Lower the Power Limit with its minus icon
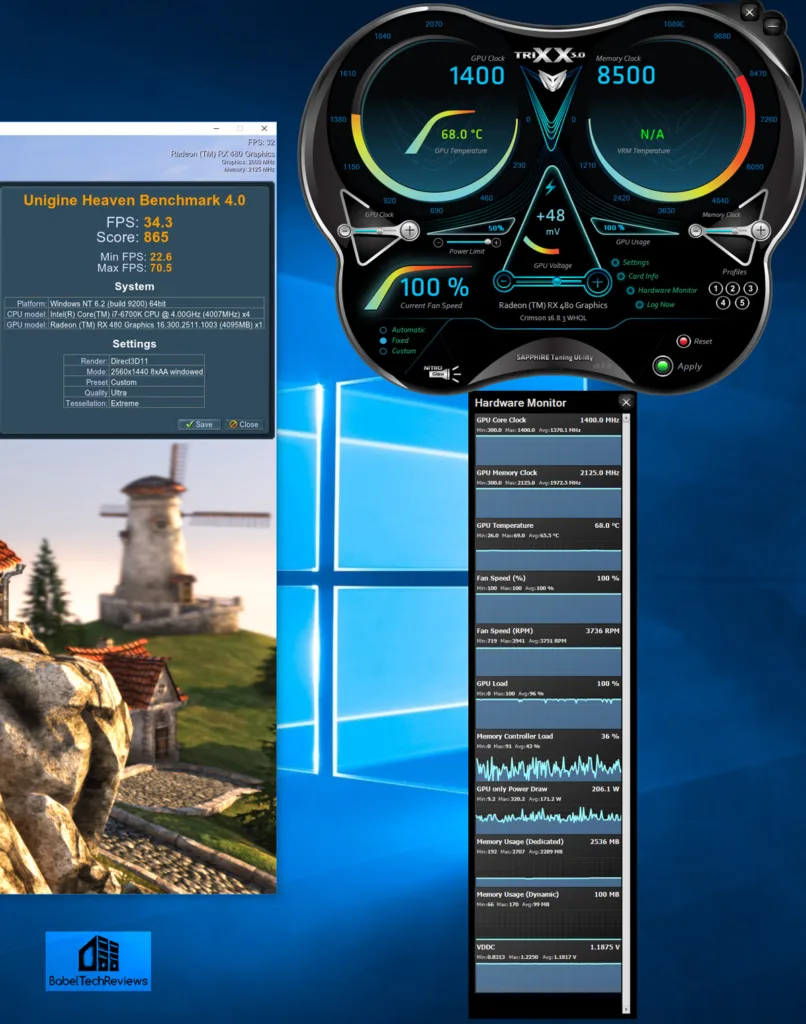This screenshot has height=1024, width=806. point(438,243)
